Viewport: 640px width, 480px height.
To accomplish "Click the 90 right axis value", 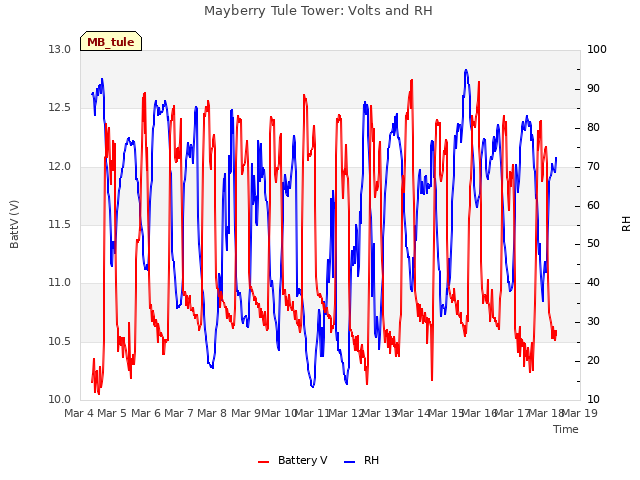I will point(593,89).
